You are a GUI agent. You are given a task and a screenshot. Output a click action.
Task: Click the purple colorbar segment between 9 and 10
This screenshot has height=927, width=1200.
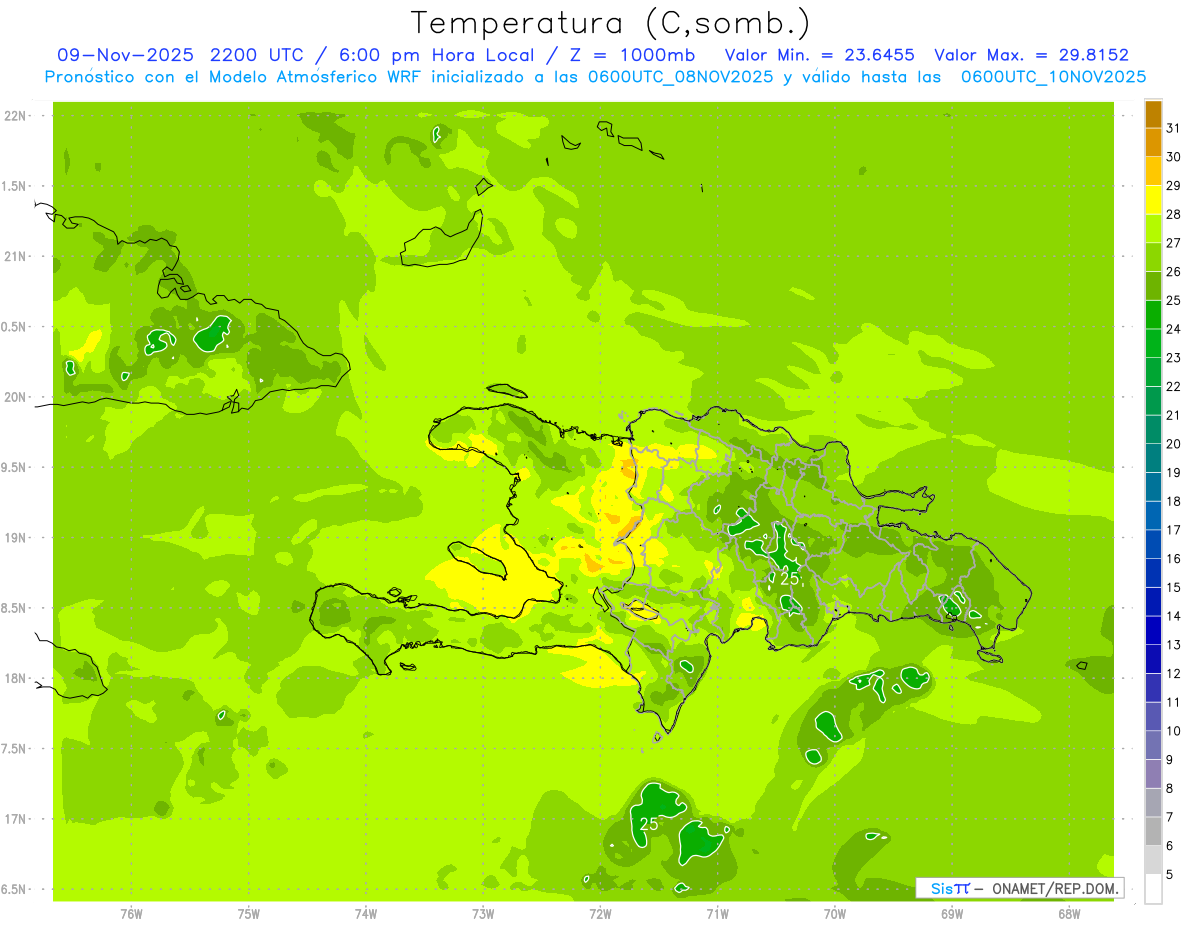[x=1153, y=745]
